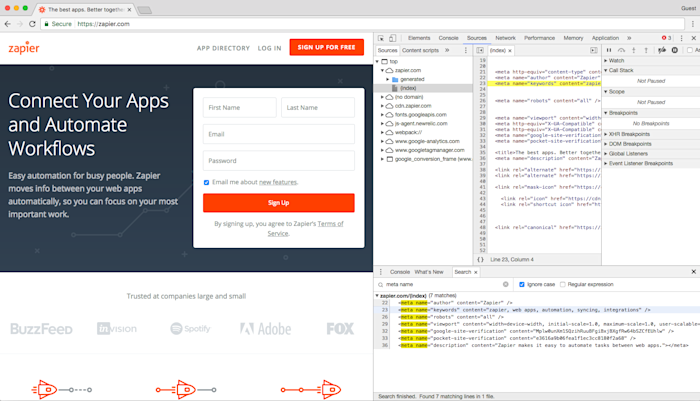Click the Zapier logo
The width and height of the screenshot is (700, 401).
tap(24, 47)
